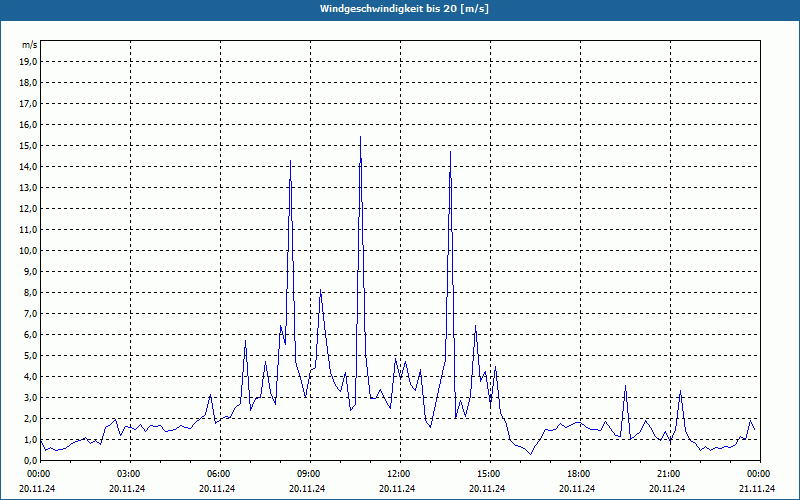800x500 pixels.
Task: Click the 21.11.24 date label
Action: 757,488
